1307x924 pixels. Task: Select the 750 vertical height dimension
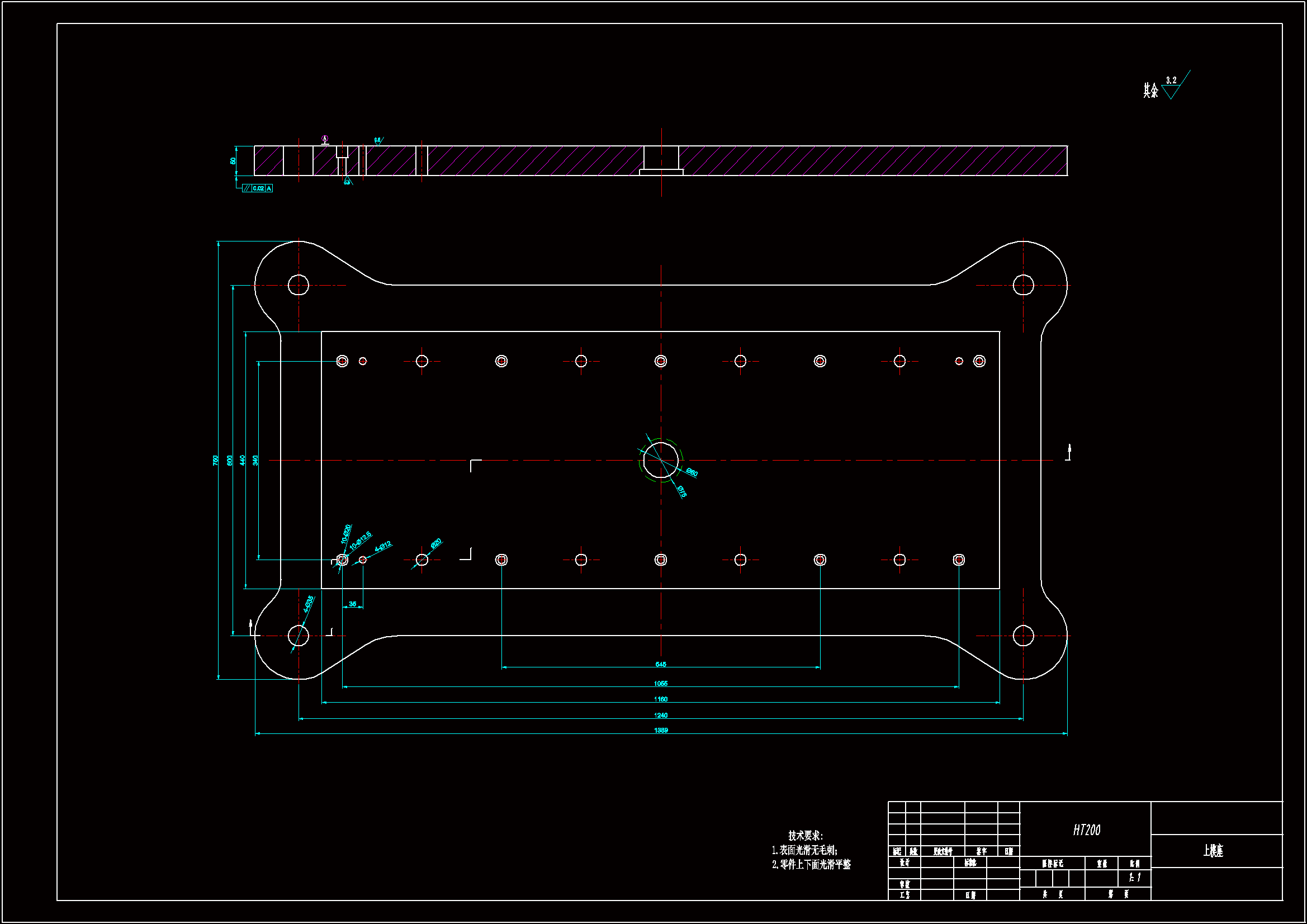(x=216, y=460)
